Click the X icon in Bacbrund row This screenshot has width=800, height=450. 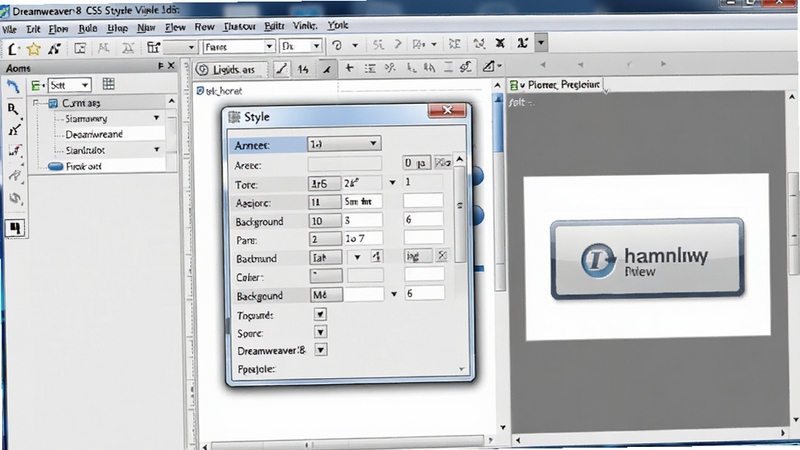[442, 255]
